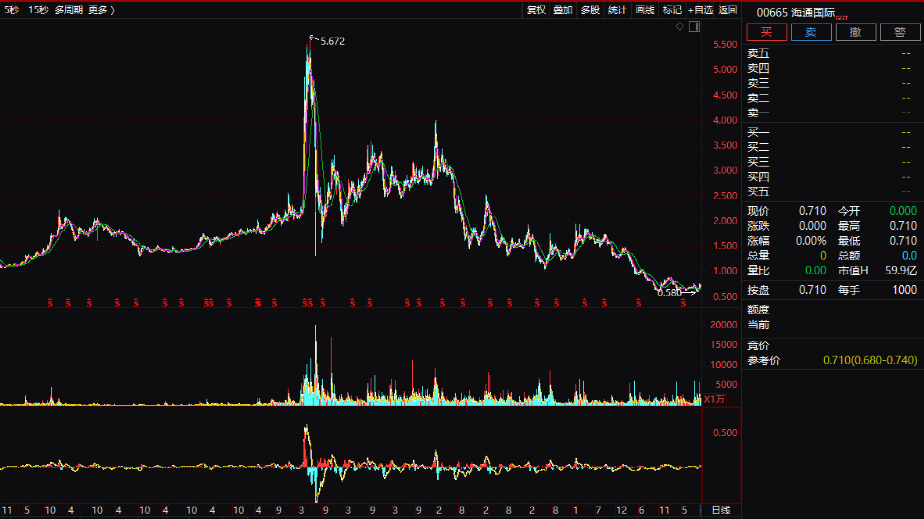Select the 卖一 order book row
This screenshot has height=519, width=924.
832,113
